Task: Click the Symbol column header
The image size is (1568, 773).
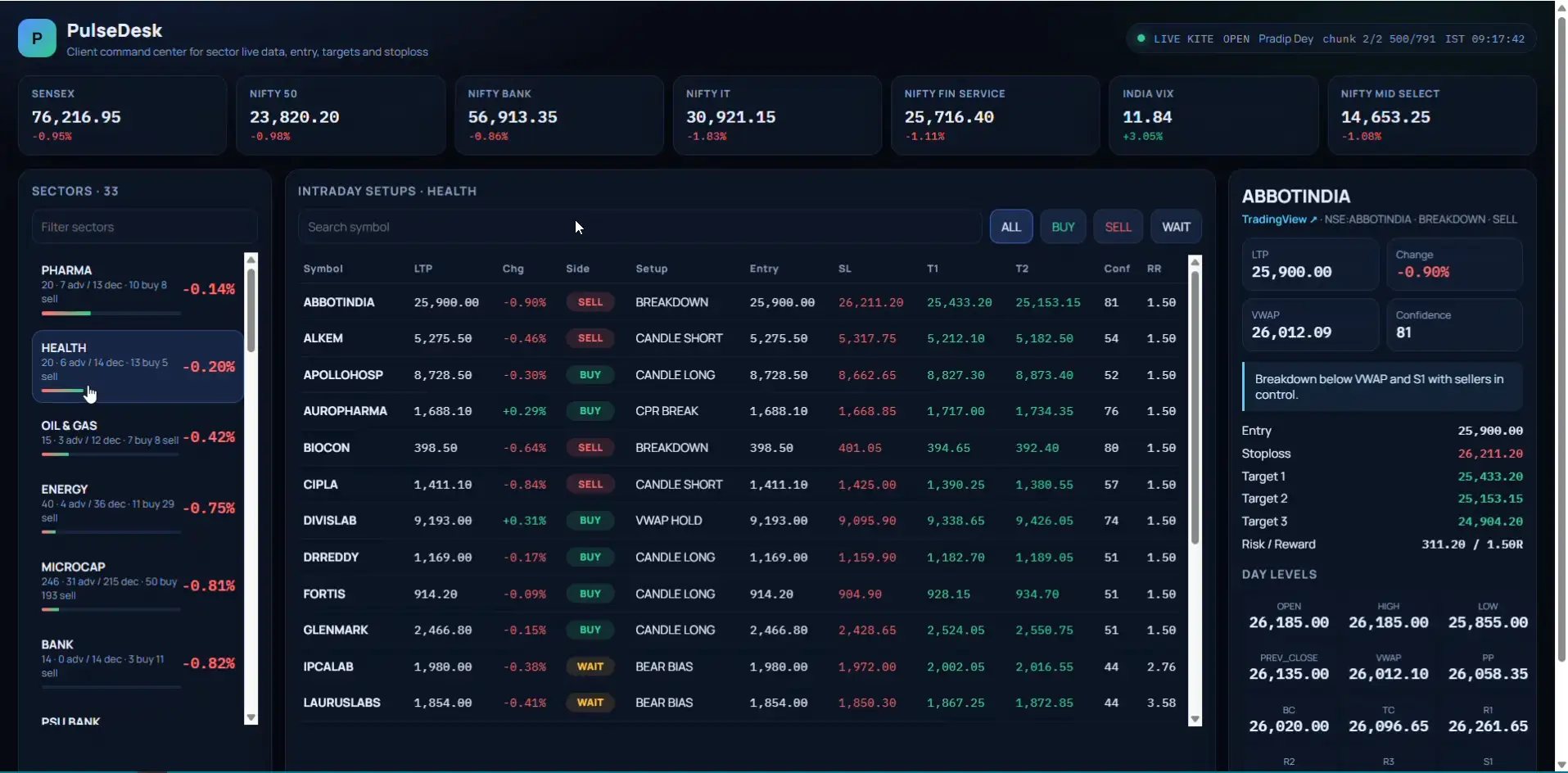Action: point(323,269)
